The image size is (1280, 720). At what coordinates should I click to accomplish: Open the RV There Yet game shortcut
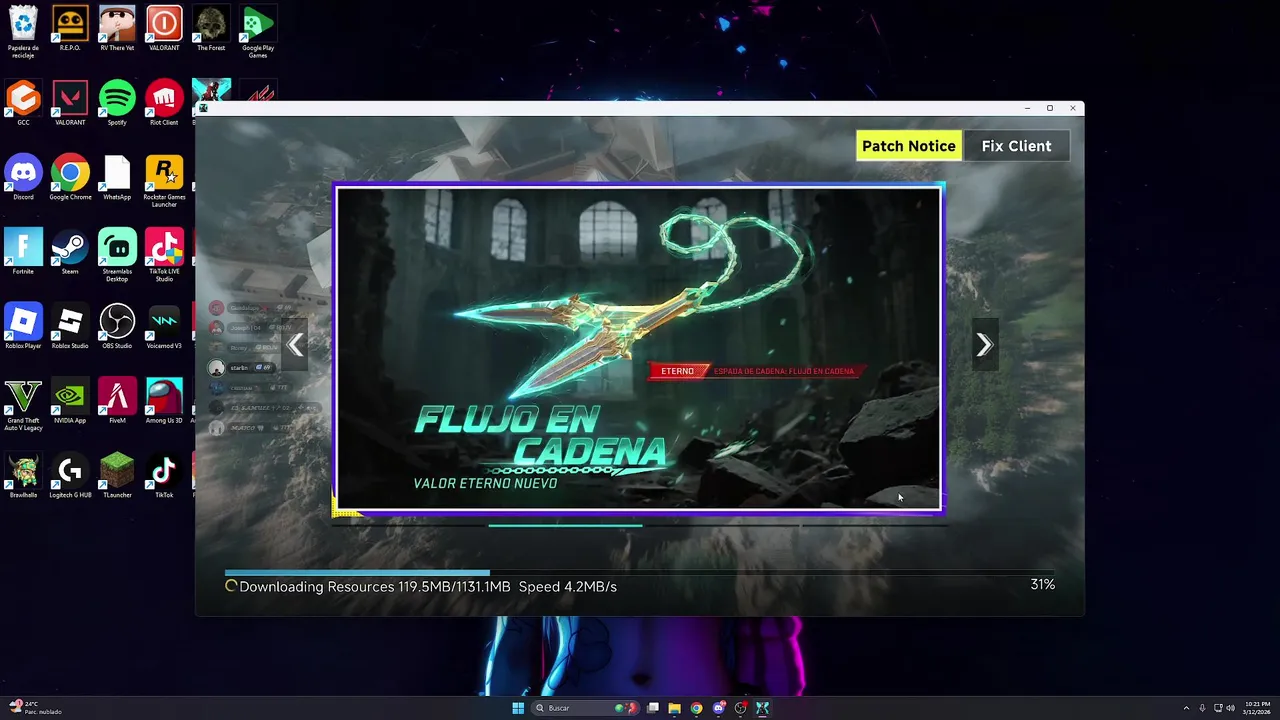[117, 28]
